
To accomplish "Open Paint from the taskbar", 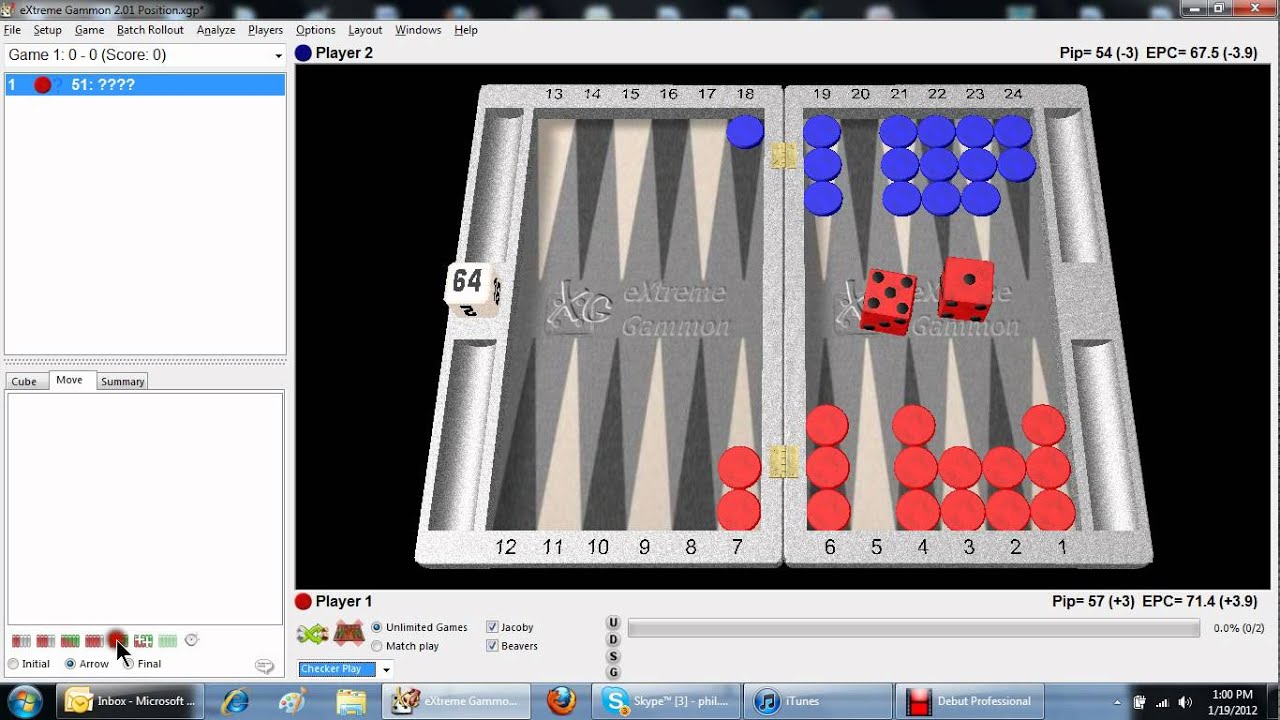I will pyautogui.click(x=293, y=701).
